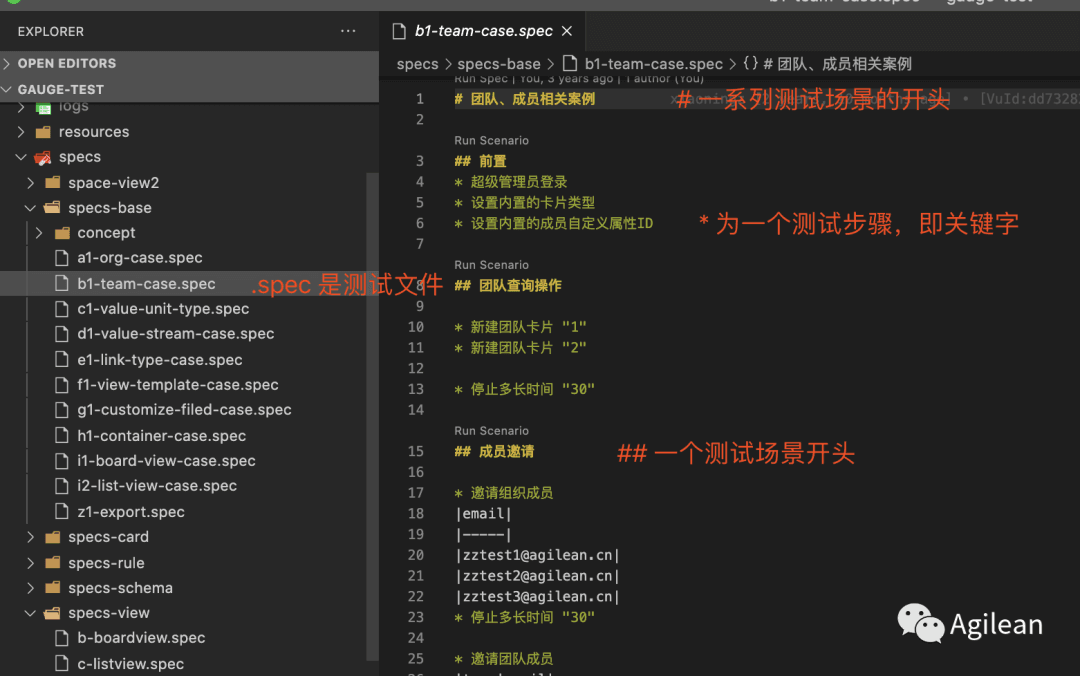Collapse the specs folder chevron

pyautogui.click(x=21, y=157)
